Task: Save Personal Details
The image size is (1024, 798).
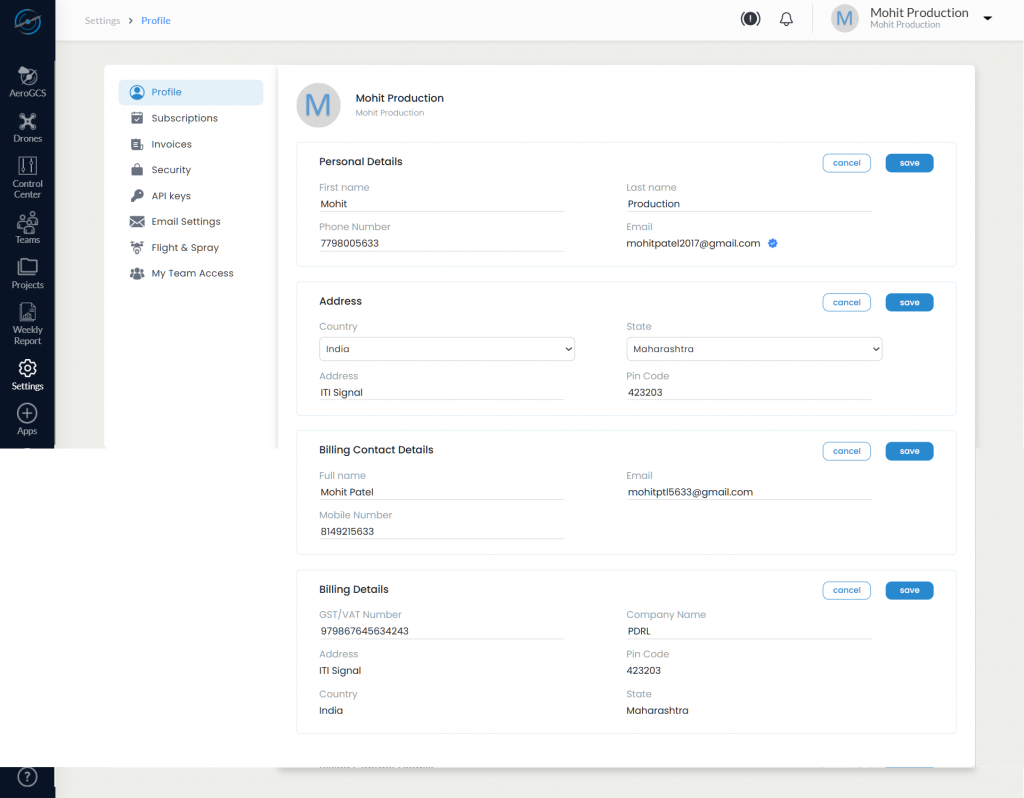Action: (x=909, y=163)
